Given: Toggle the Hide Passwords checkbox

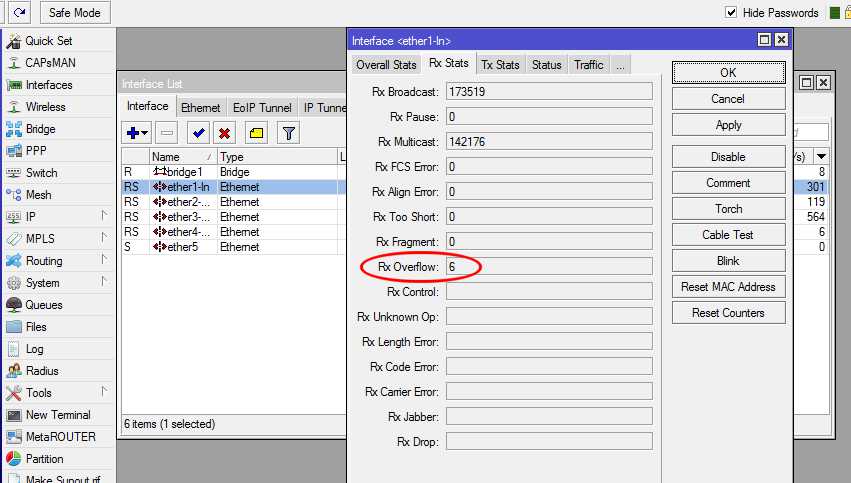Looking at the screenshot, I should point(731,12).
